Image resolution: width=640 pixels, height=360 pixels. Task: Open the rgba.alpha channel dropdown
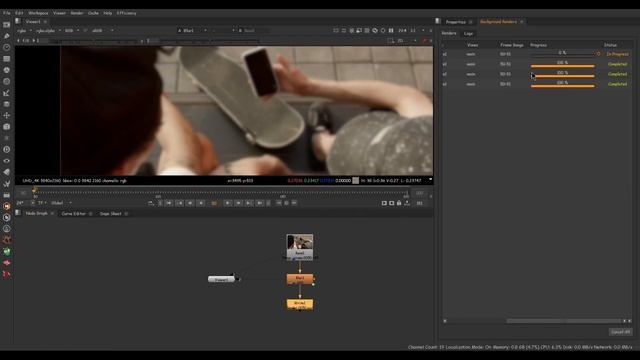[48, 31]
